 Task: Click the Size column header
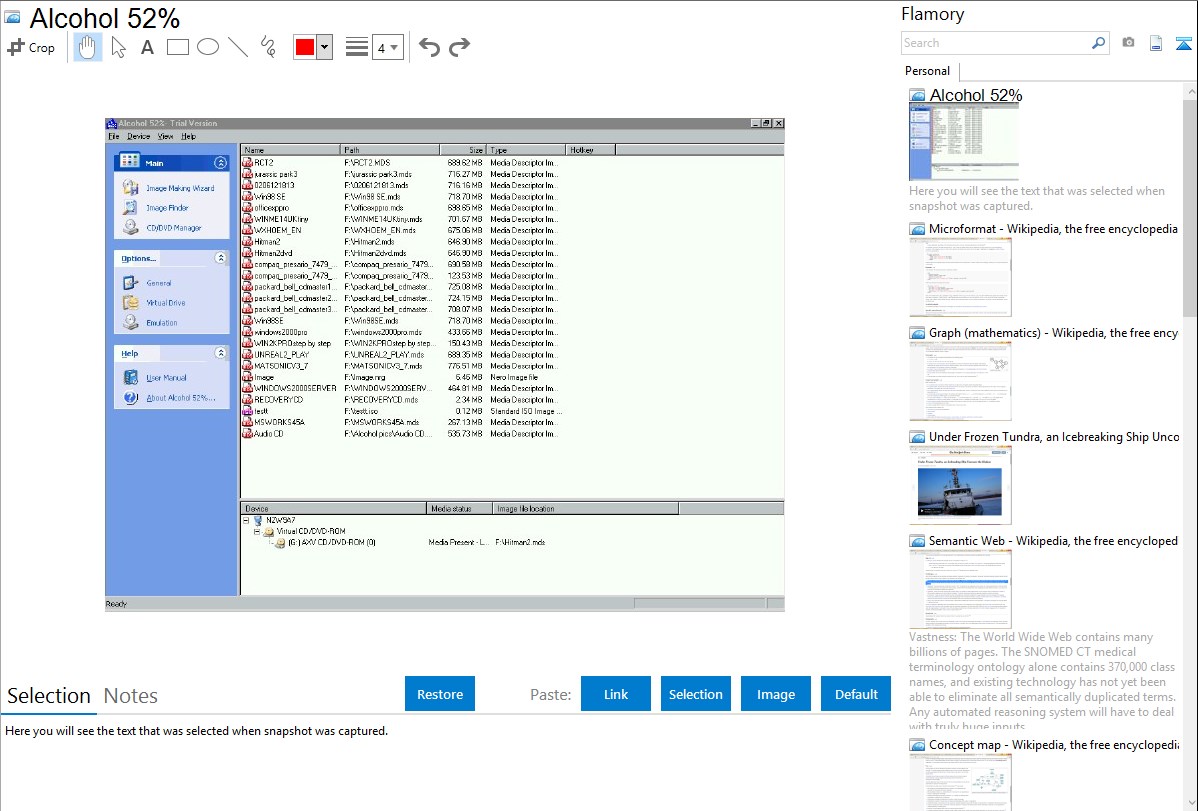coord(463,150)
